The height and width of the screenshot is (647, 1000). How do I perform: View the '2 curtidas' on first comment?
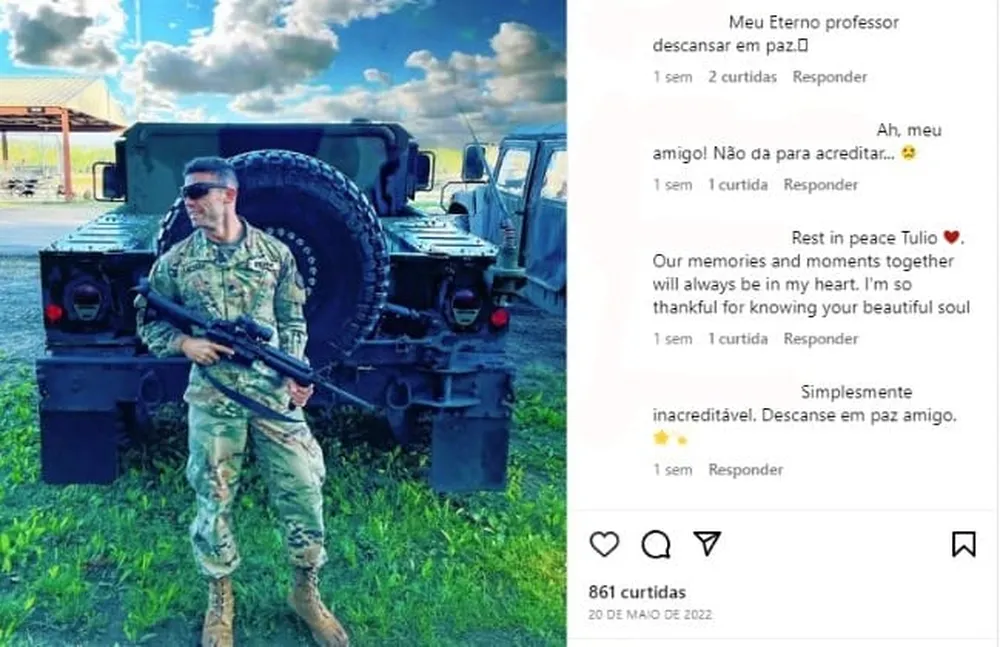[x=742, y=77]
